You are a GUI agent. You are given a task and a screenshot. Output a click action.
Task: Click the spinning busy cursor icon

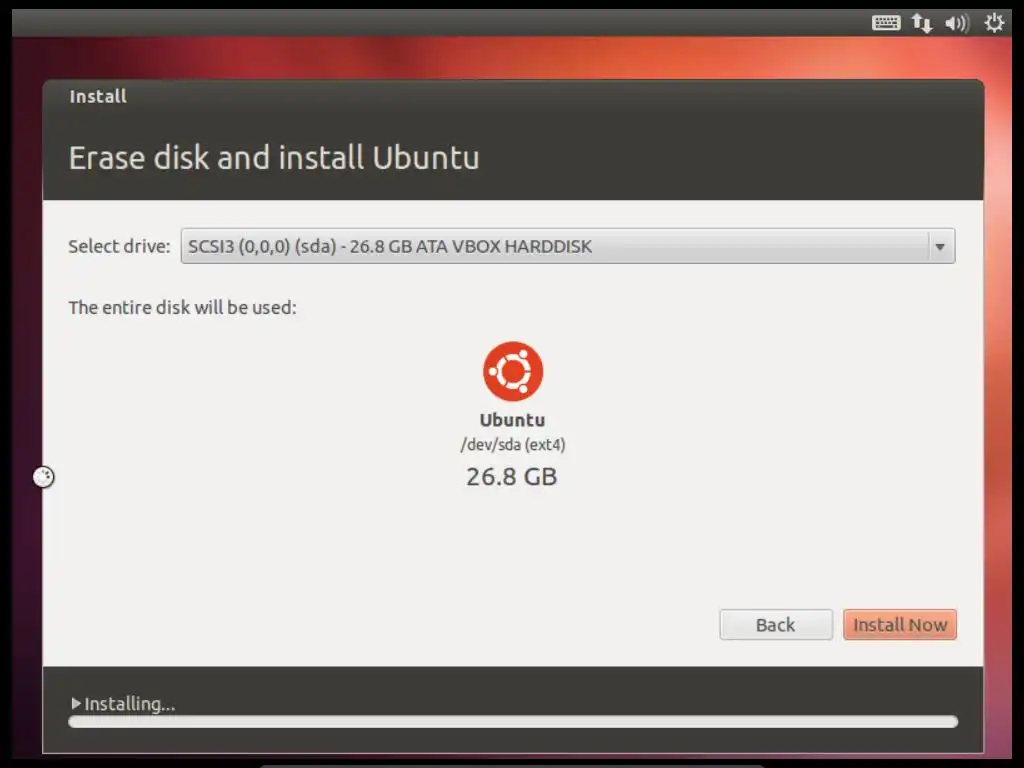tap(43, 477)
